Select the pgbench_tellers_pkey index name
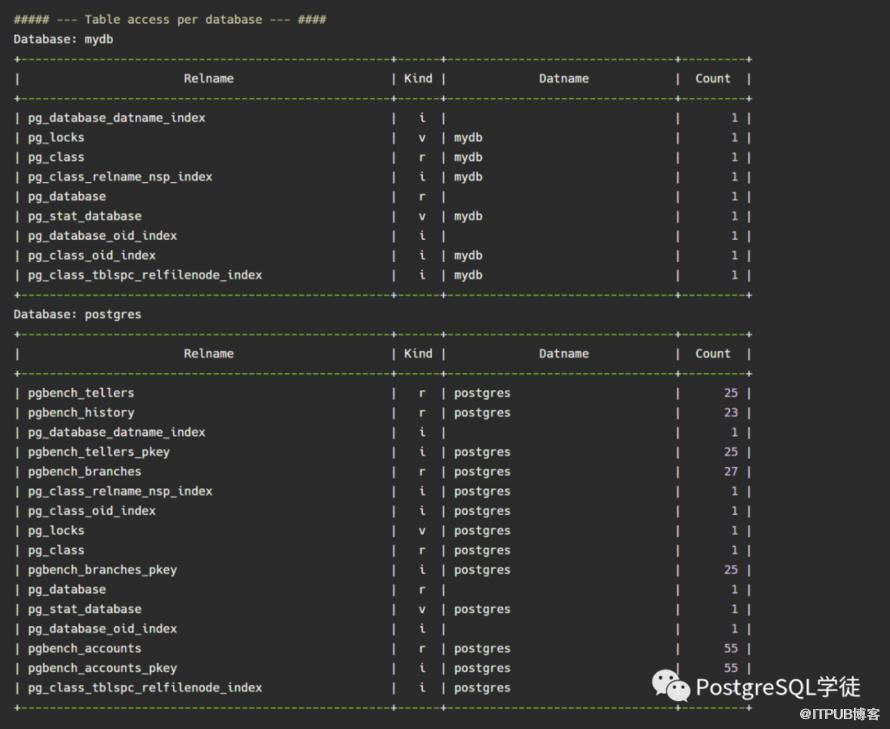The image size is (890, 729). pos(99,452)
